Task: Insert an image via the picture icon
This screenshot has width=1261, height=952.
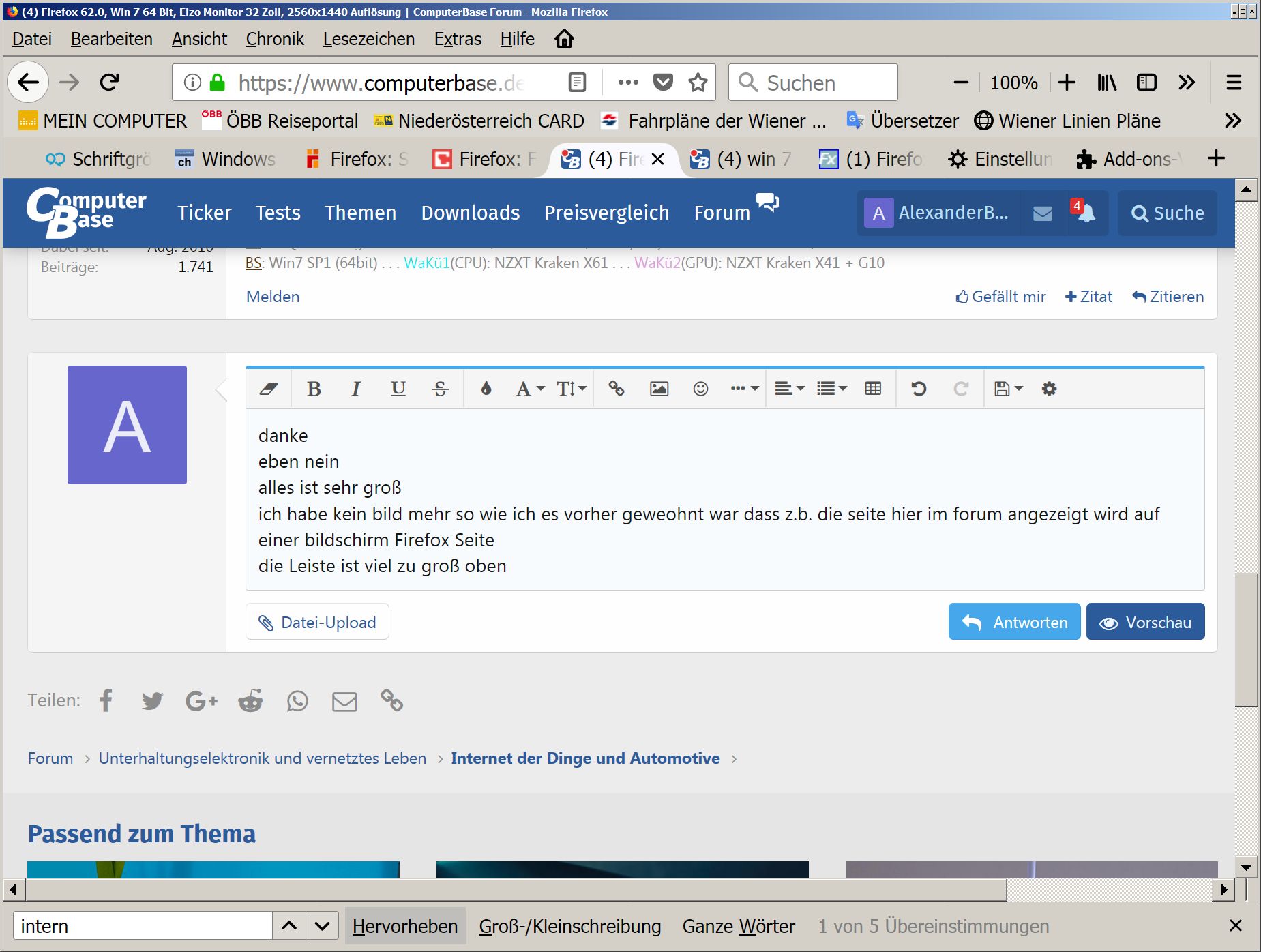Action: [659, 389]
